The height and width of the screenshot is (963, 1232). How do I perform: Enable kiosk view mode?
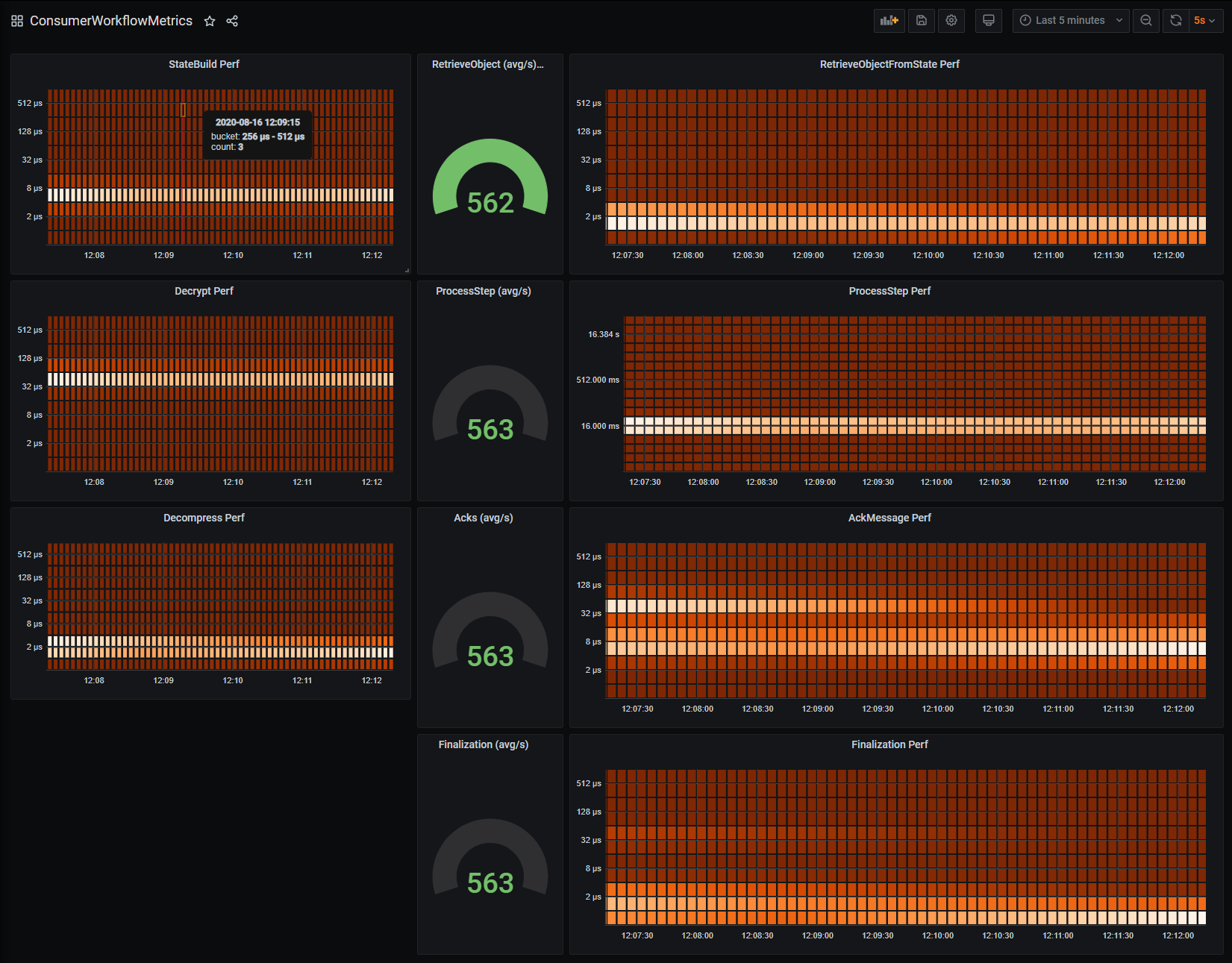(x=988, y=20)
